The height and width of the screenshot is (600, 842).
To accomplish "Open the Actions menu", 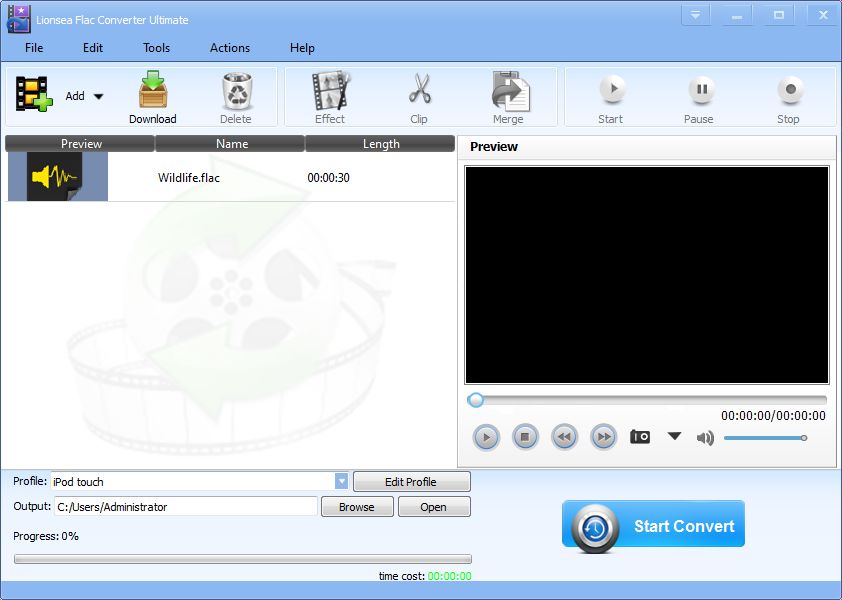I will (x=230, y=48).
